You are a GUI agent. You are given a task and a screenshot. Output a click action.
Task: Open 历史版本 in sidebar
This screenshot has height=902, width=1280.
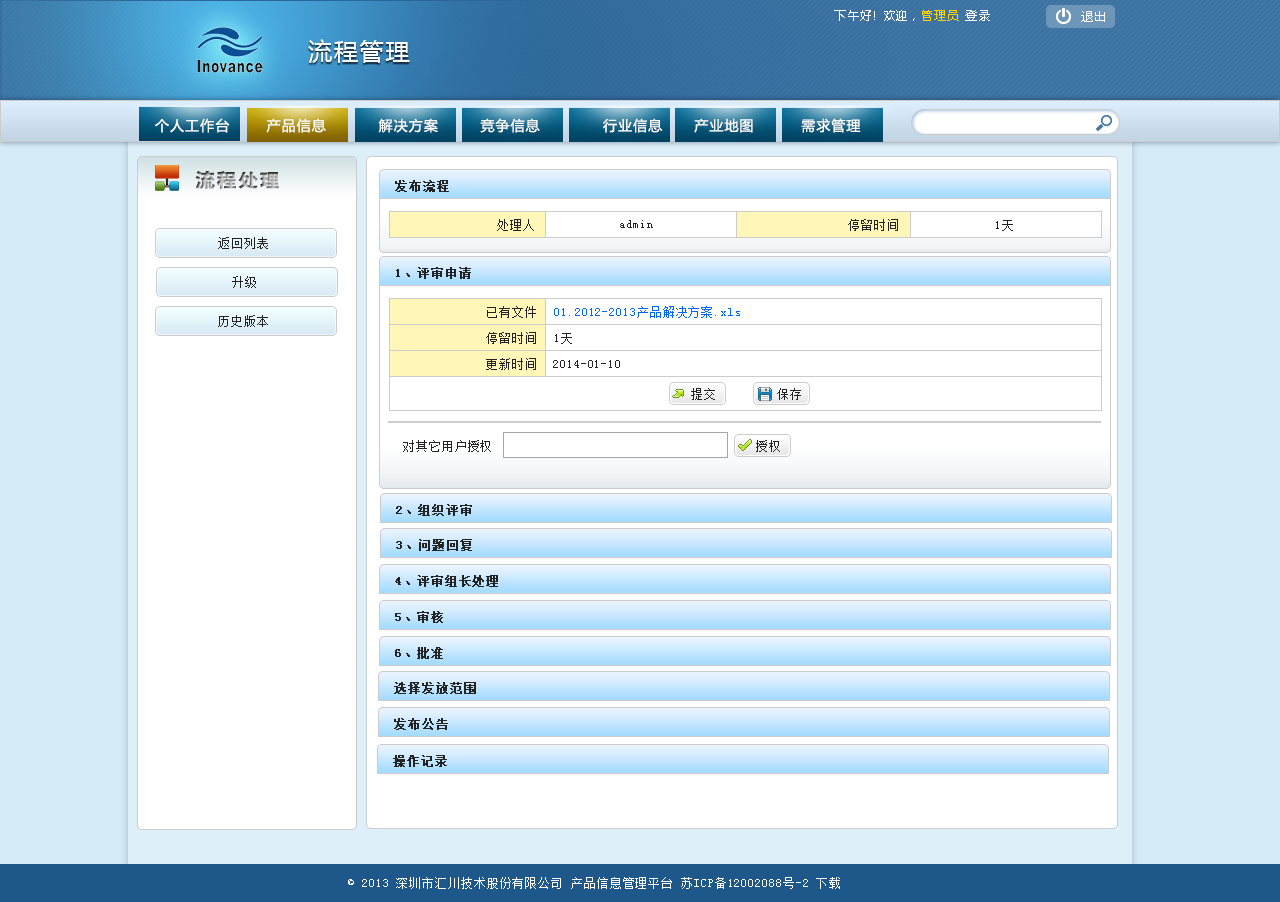[246, 321]
